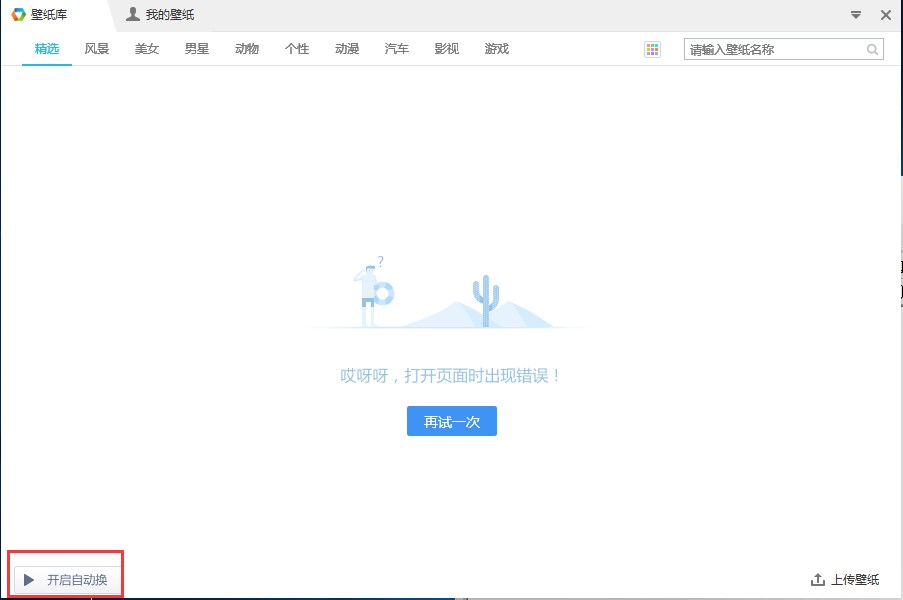Click the search magnifier icon

[x=871, y=48]
